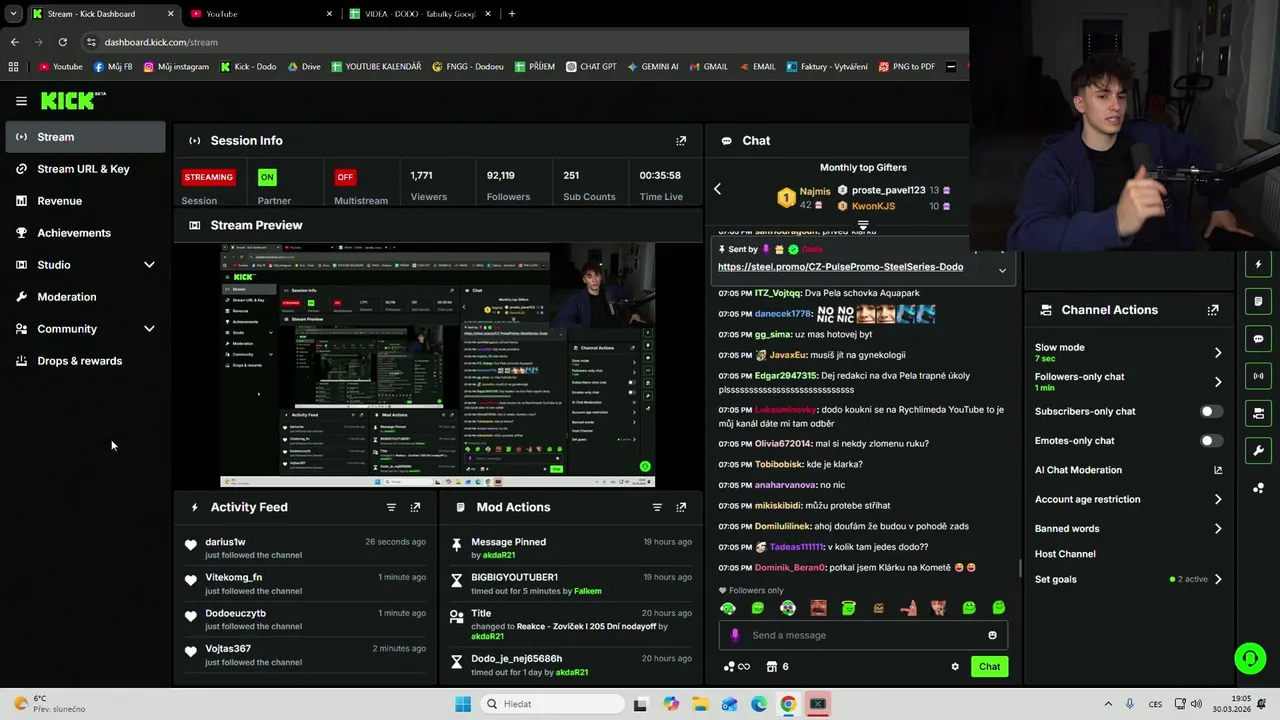Open the green headset support bubble
The image size is (1280, 720).
[x=1250, y=658]
